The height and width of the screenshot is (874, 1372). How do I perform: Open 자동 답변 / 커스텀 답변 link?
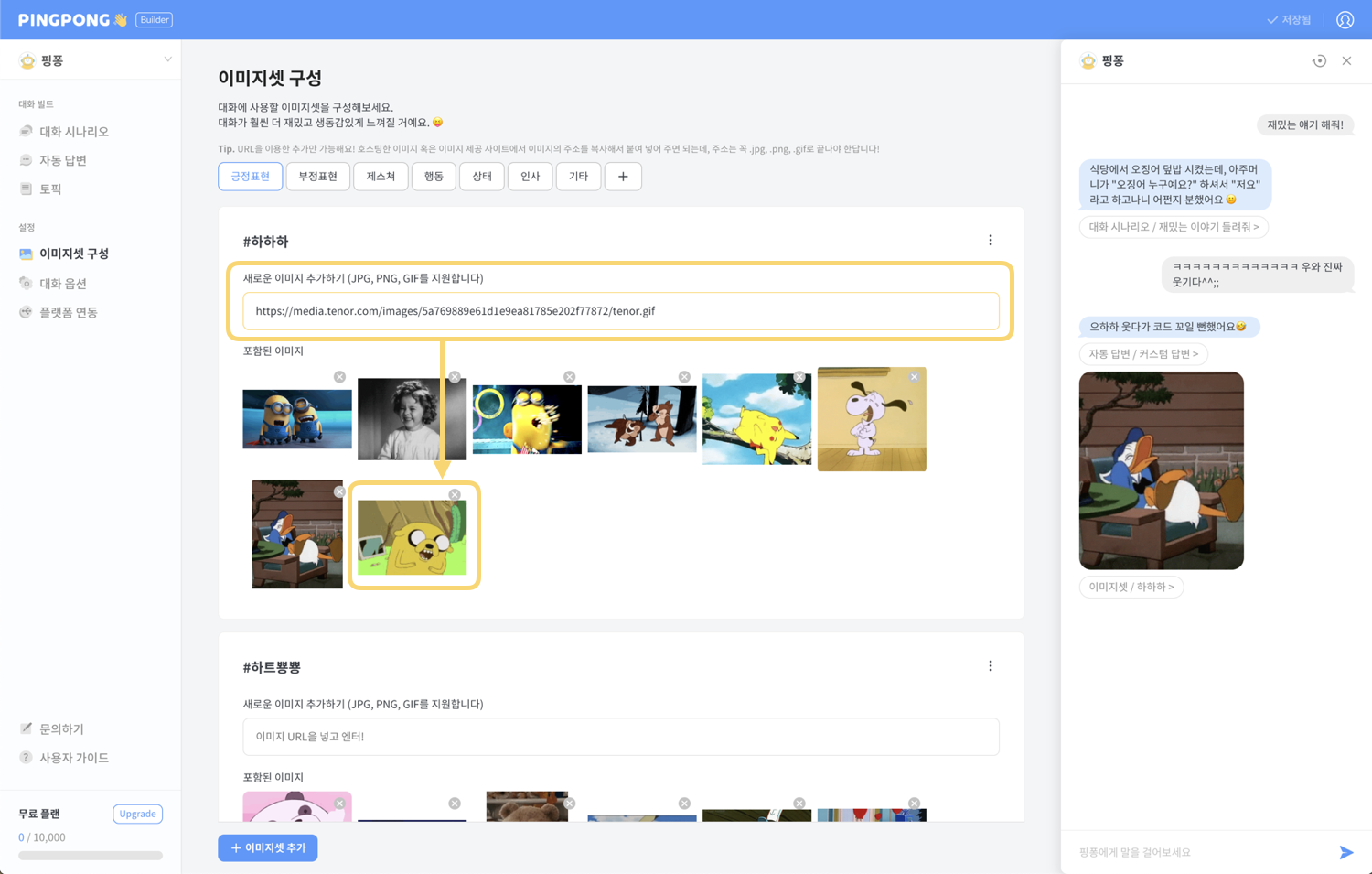pos(1143,354)
